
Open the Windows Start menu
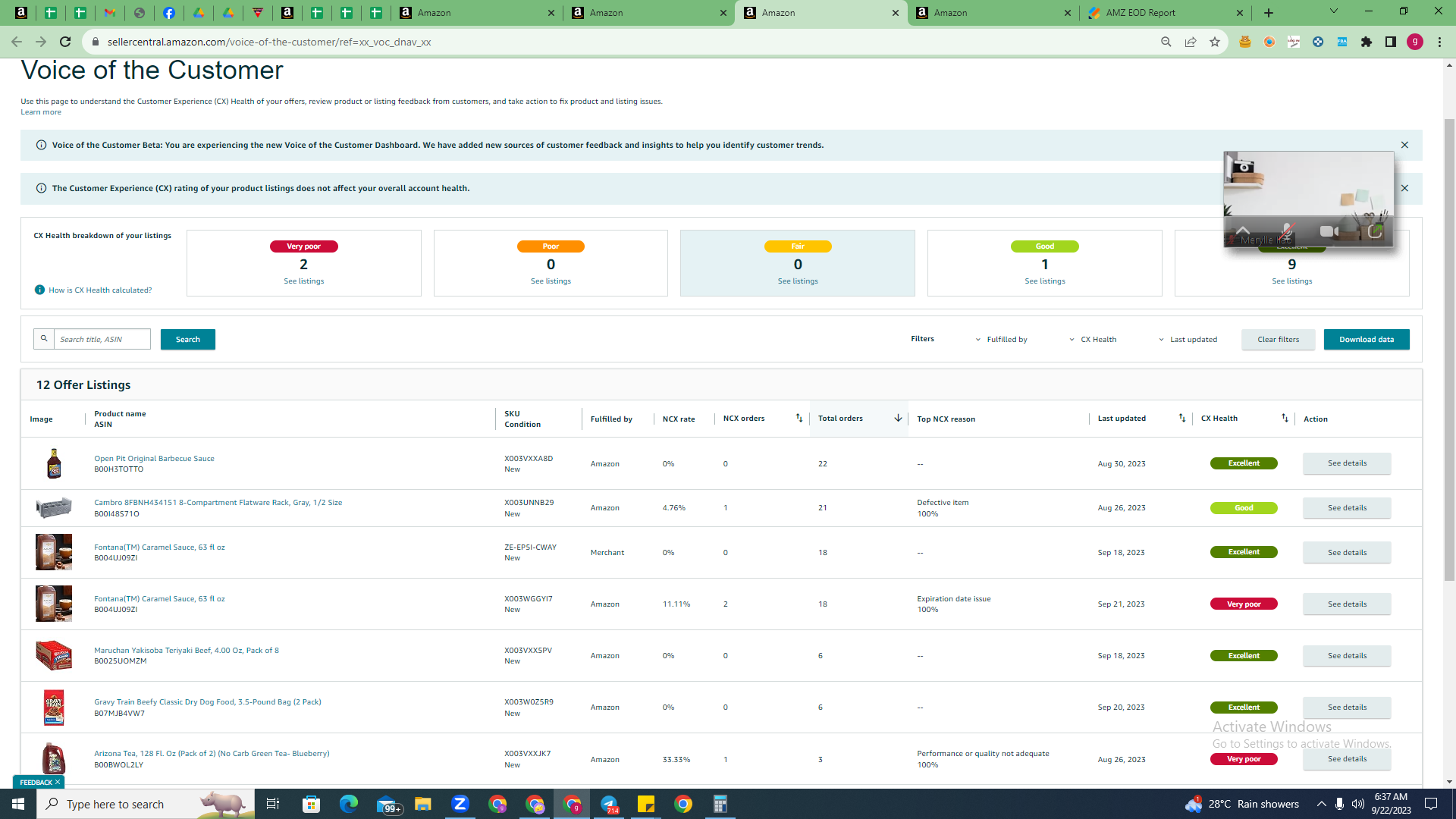pos(18,804)
